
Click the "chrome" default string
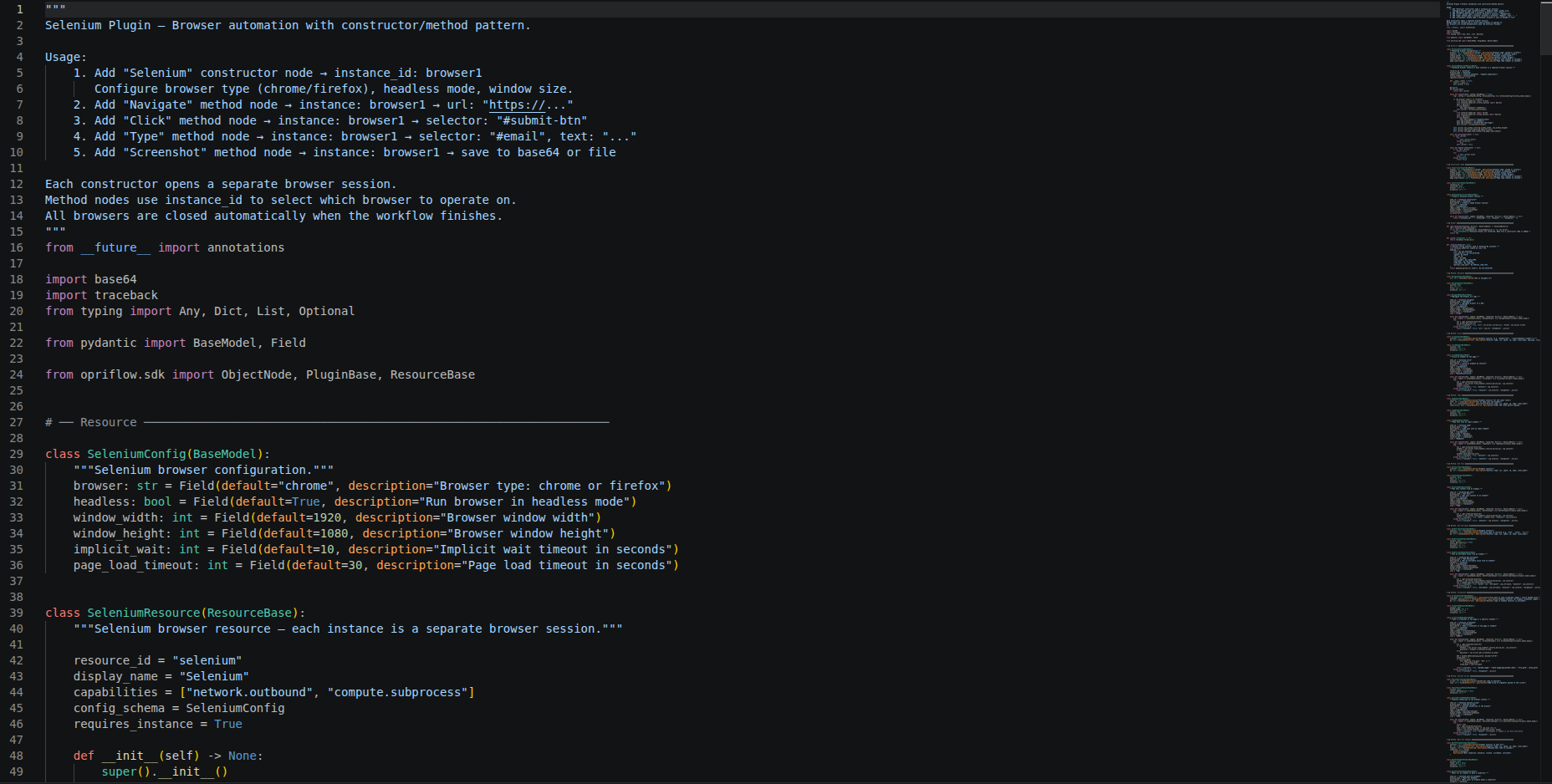(x=306, y=486)
